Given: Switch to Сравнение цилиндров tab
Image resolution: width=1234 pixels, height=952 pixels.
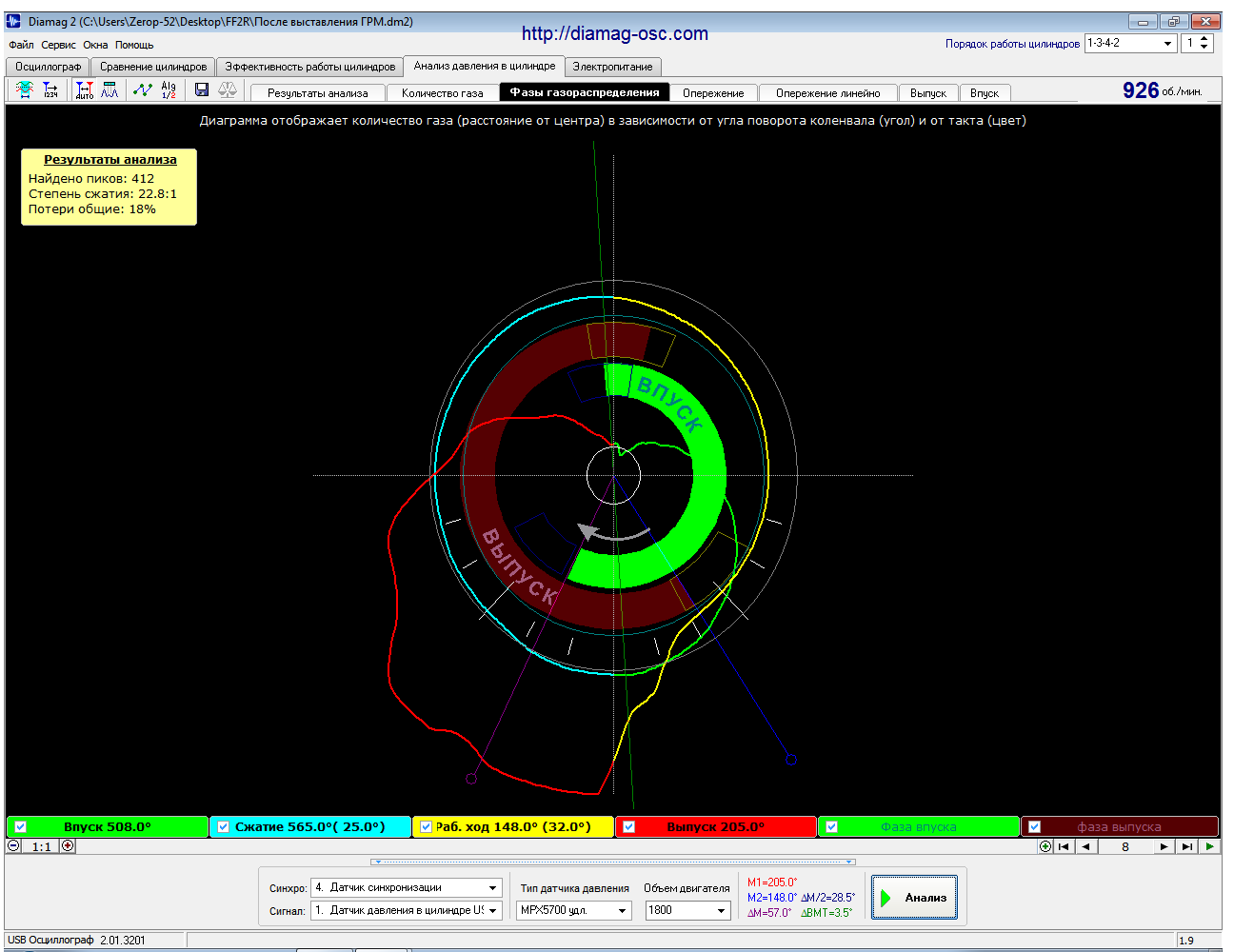Looking at the screenshot, I should (x=153, y=67).
